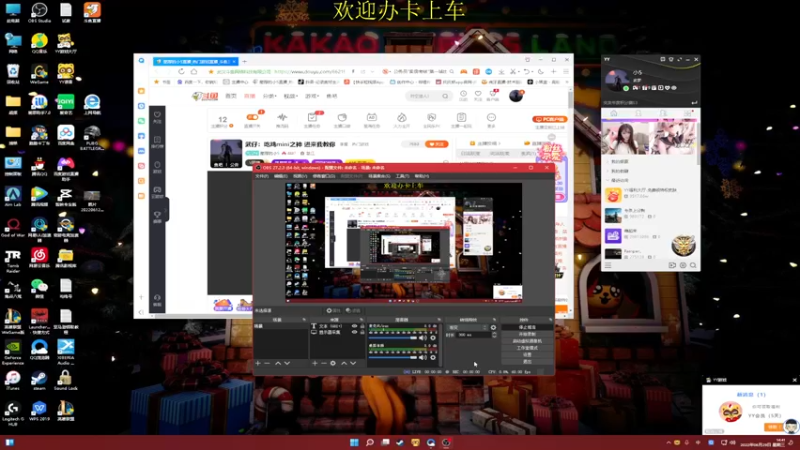Click the waveform icon in Douyu streamer toolbar
The width and height of the screenshot is (800, 450).
tap(282, 117)
